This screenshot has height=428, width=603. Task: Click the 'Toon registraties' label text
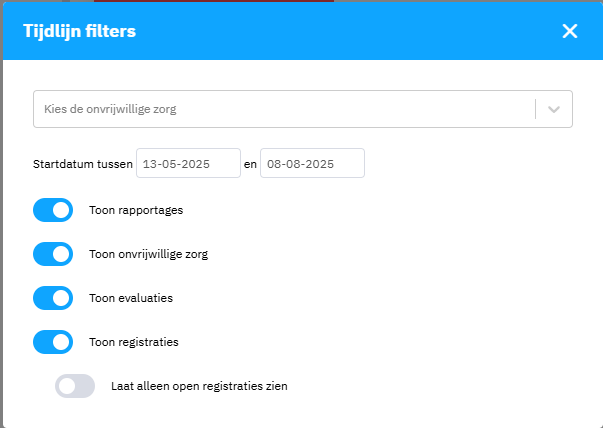(x=134, y=342)
